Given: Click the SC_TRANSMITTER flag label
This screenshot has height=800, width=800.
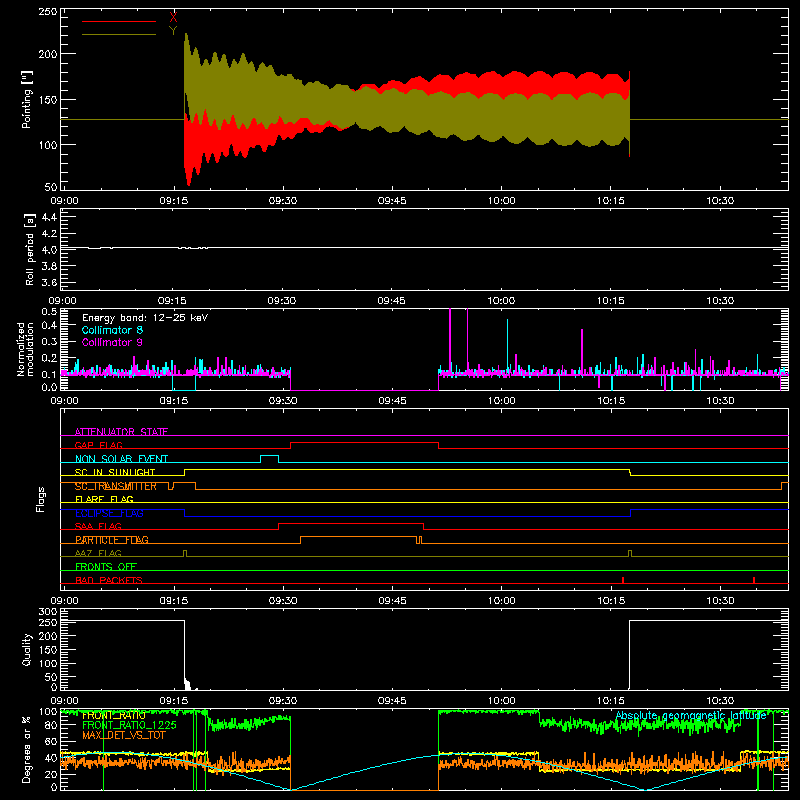Looking at the screenshot, I should click(116, 486).
